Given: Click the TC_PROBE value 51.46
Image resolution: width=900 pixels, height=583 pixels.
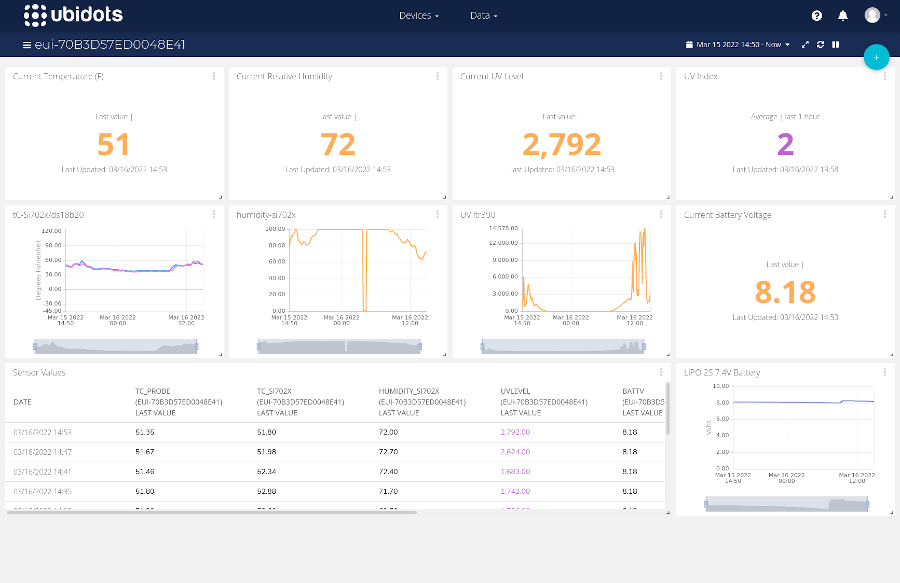Looking at the screenshot, I should (145, 472).
